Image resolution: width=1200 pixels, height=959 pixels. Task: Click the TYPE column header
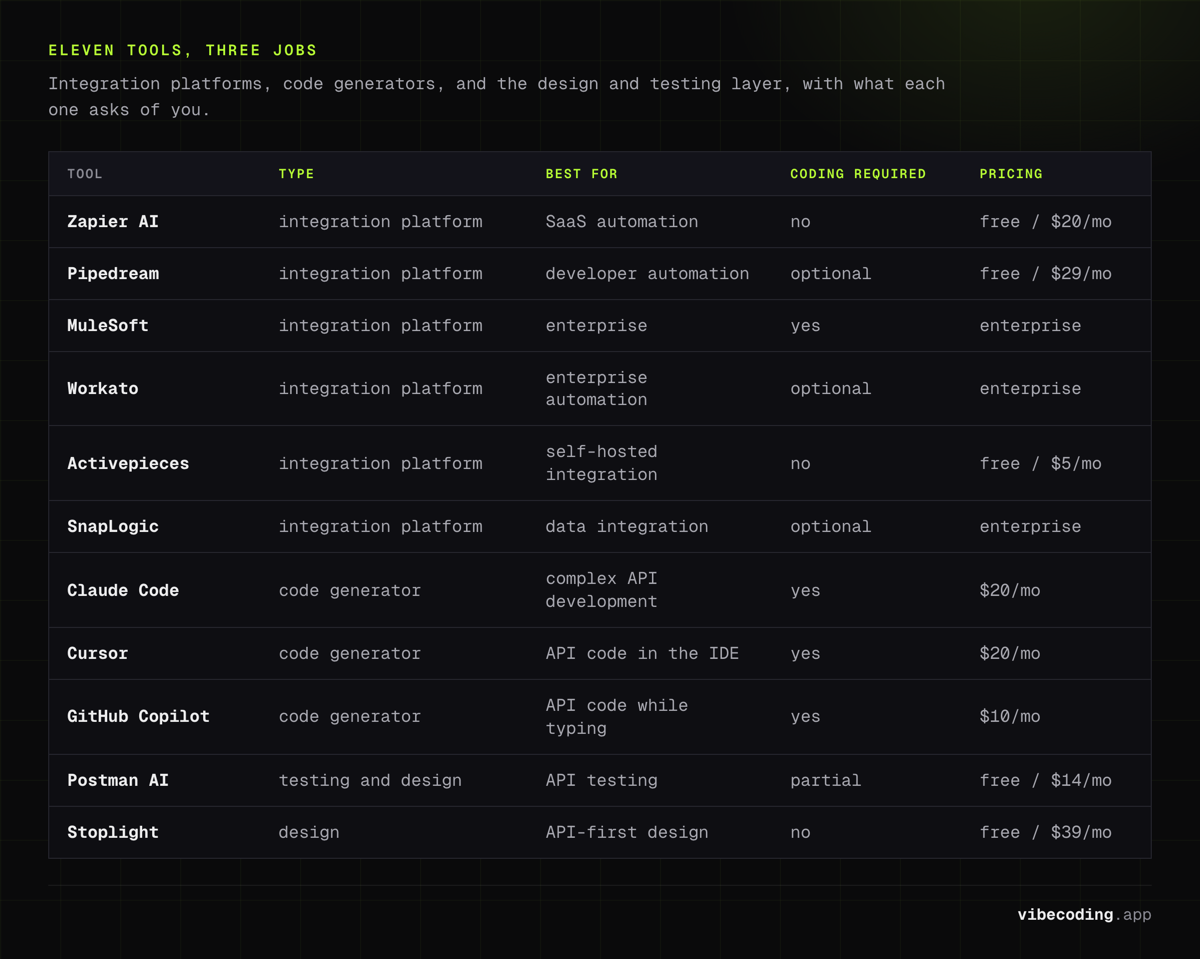[x=296, y=174]
